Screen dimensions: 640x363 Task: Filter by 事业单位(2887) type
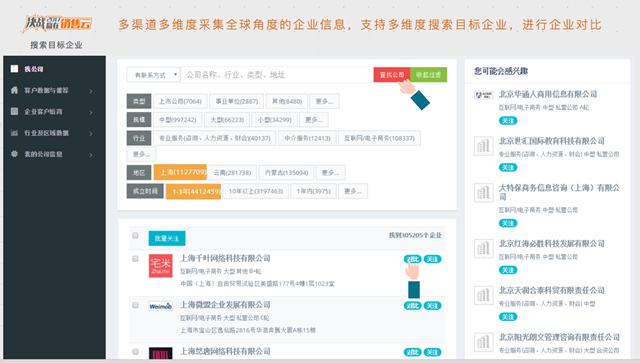point(237,101)
